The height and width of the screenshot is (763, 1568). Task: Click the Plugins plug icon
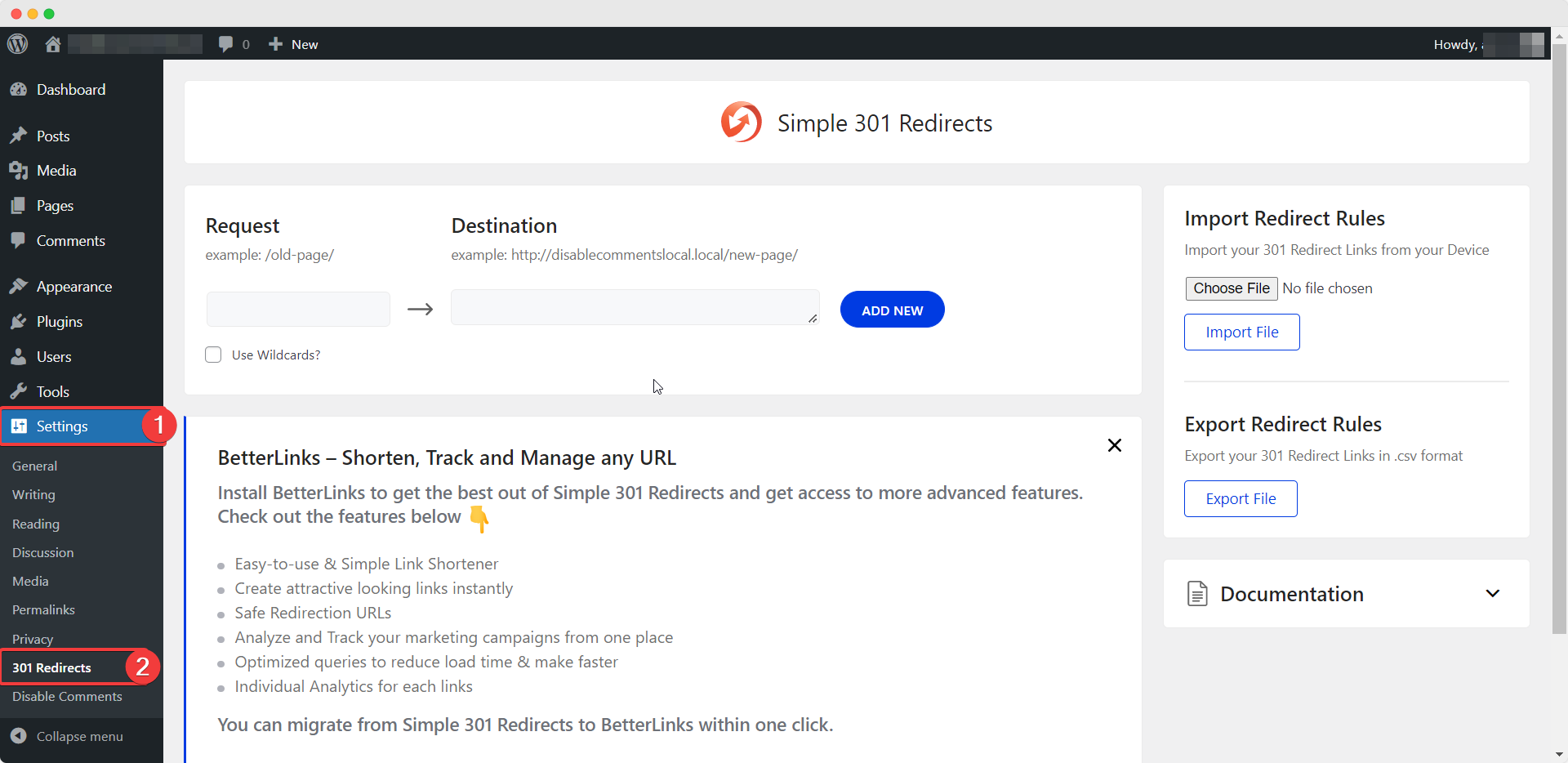click(19, 322)
